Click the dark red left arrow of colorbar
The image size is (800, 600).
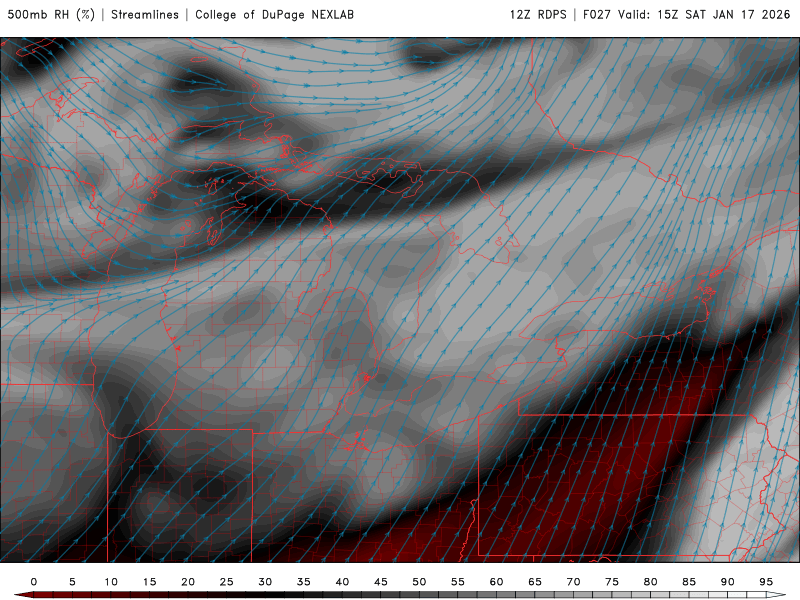pyautogui.click(x=23, y=595)
